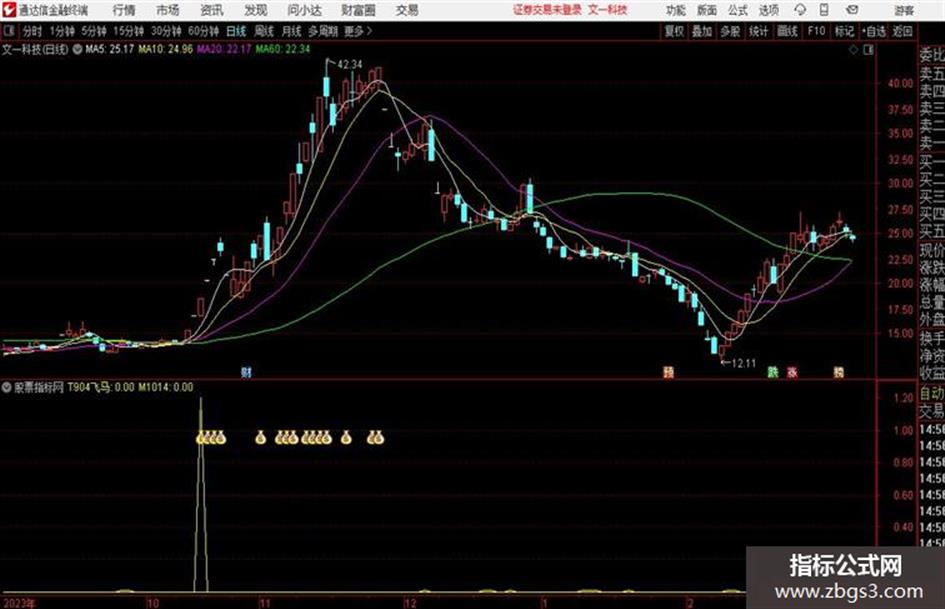This screenshot has width=945, height=609.
Task: Expand 更多 period options
Action: click(358, 31)
